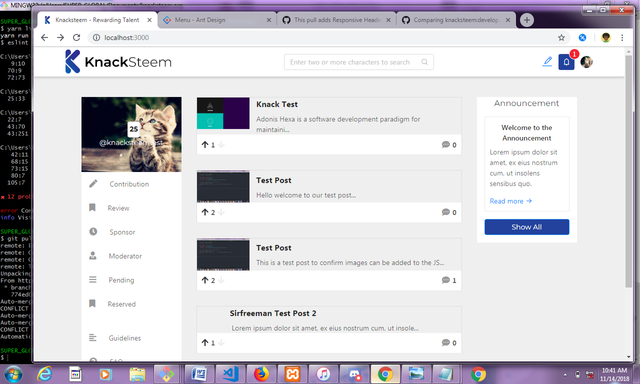Open Chrome three-dot menu

(x=622, y=38)
